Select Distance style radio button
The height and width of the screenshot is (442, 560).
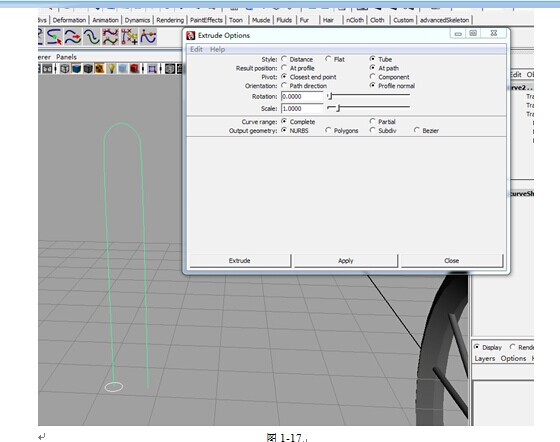click(284, 59)
